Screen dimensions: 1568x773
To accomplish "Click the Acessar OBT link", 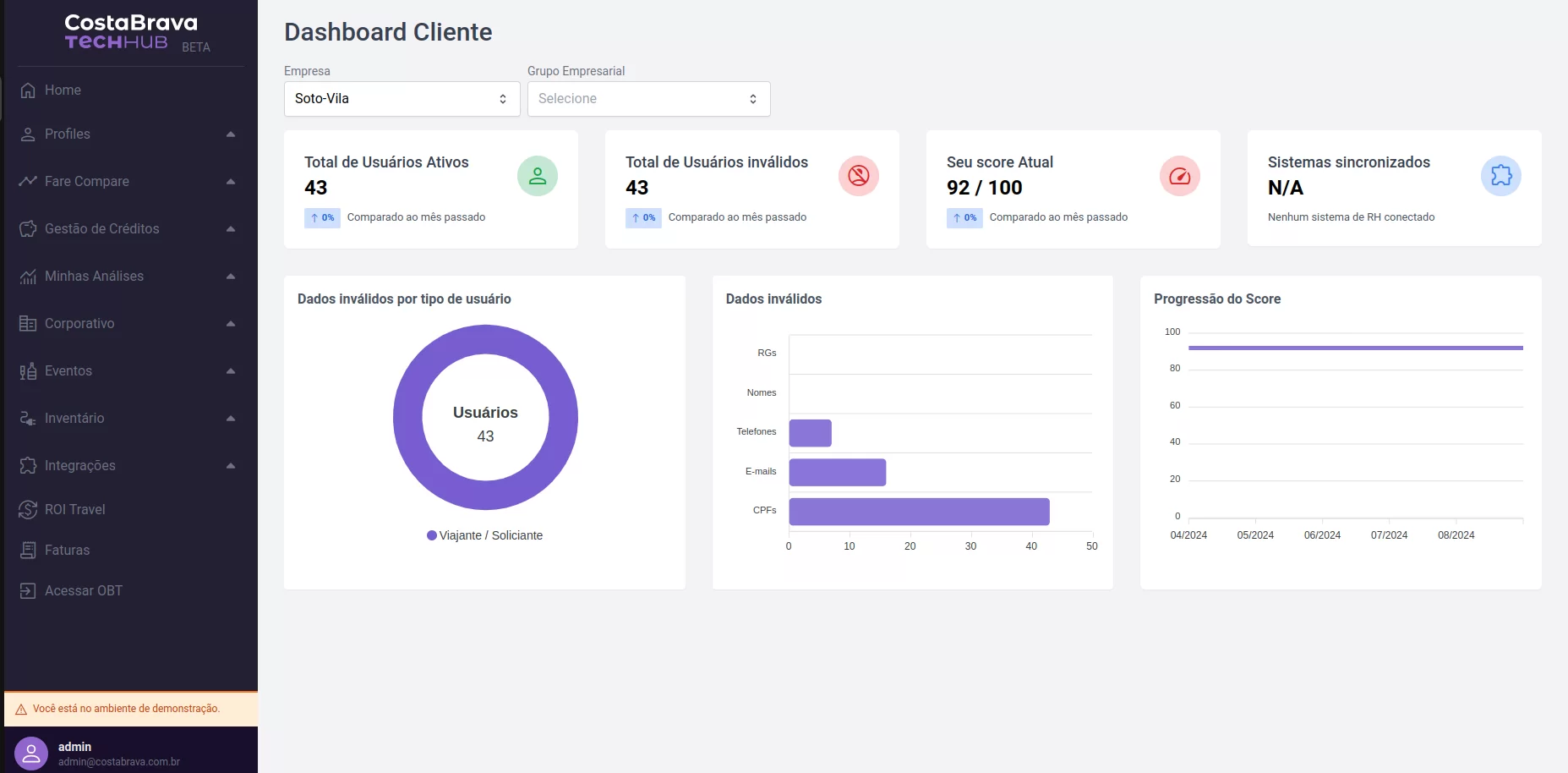I will coord(83,591).
